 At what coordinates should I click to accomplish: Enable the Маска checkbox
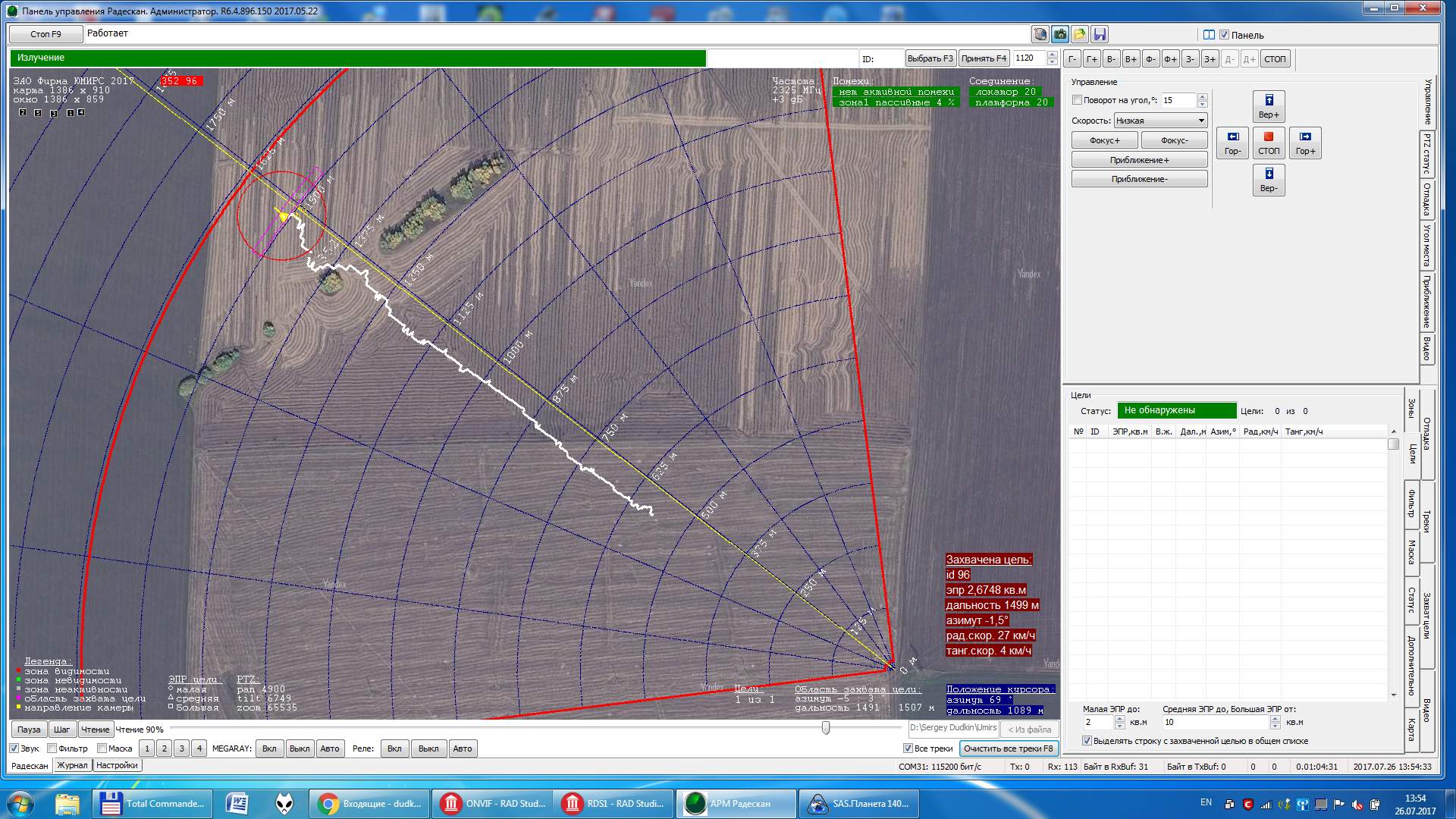[102, 748]
